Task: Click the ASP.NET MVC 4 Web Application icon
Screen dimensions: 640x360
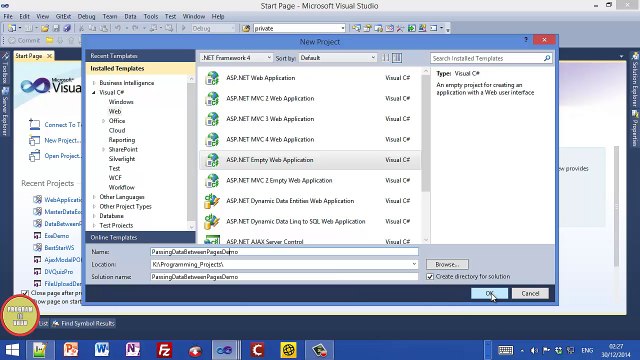Action: coord(212,140)
